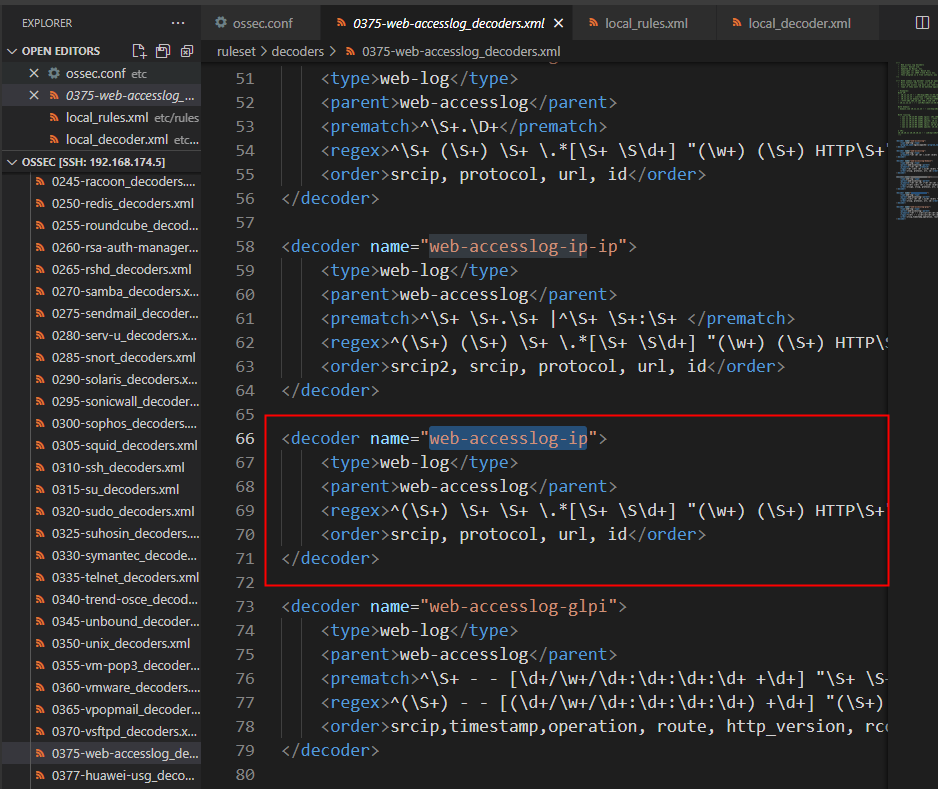The height and width of the screenshot is (789, 938).
Task: Open Explorer more actions ellipsis menu
Action: tap(178, 23)
